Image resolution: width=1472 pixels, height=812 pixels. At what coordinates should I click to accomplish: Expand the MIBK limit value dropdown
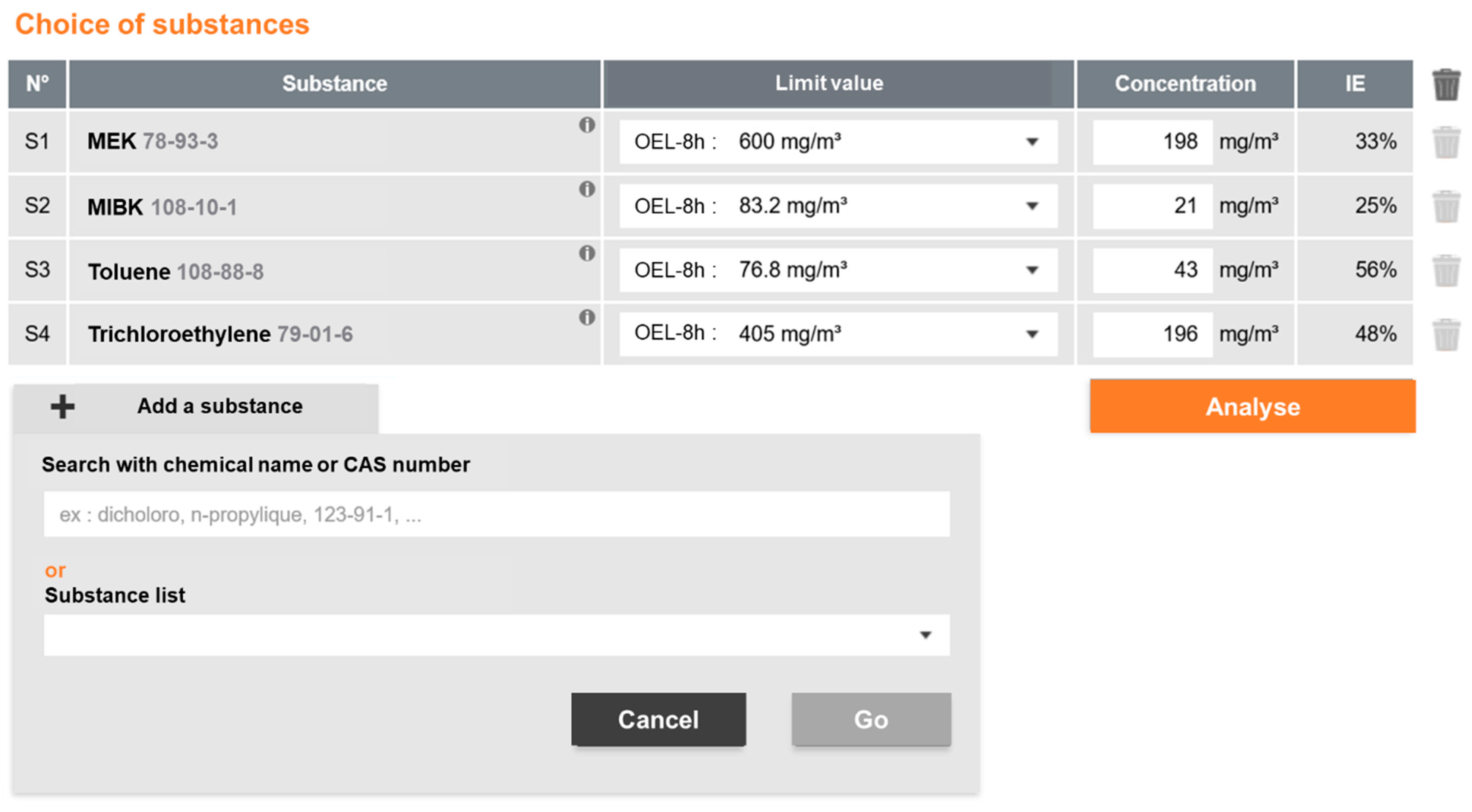coord(1032,206)
